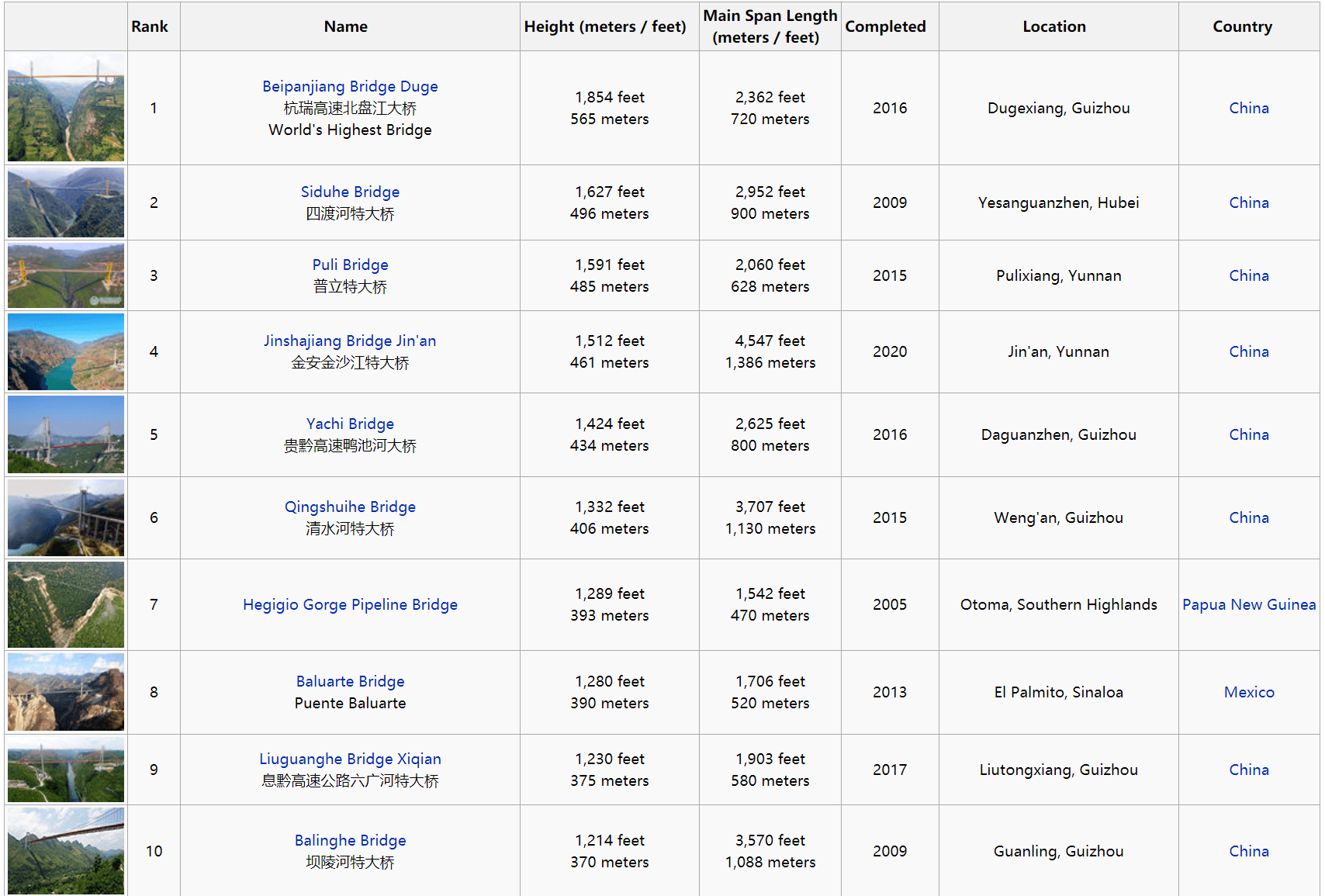Click the Yachi Bridge thumbnail photo

pyautogui.click(x=66, y=434)
